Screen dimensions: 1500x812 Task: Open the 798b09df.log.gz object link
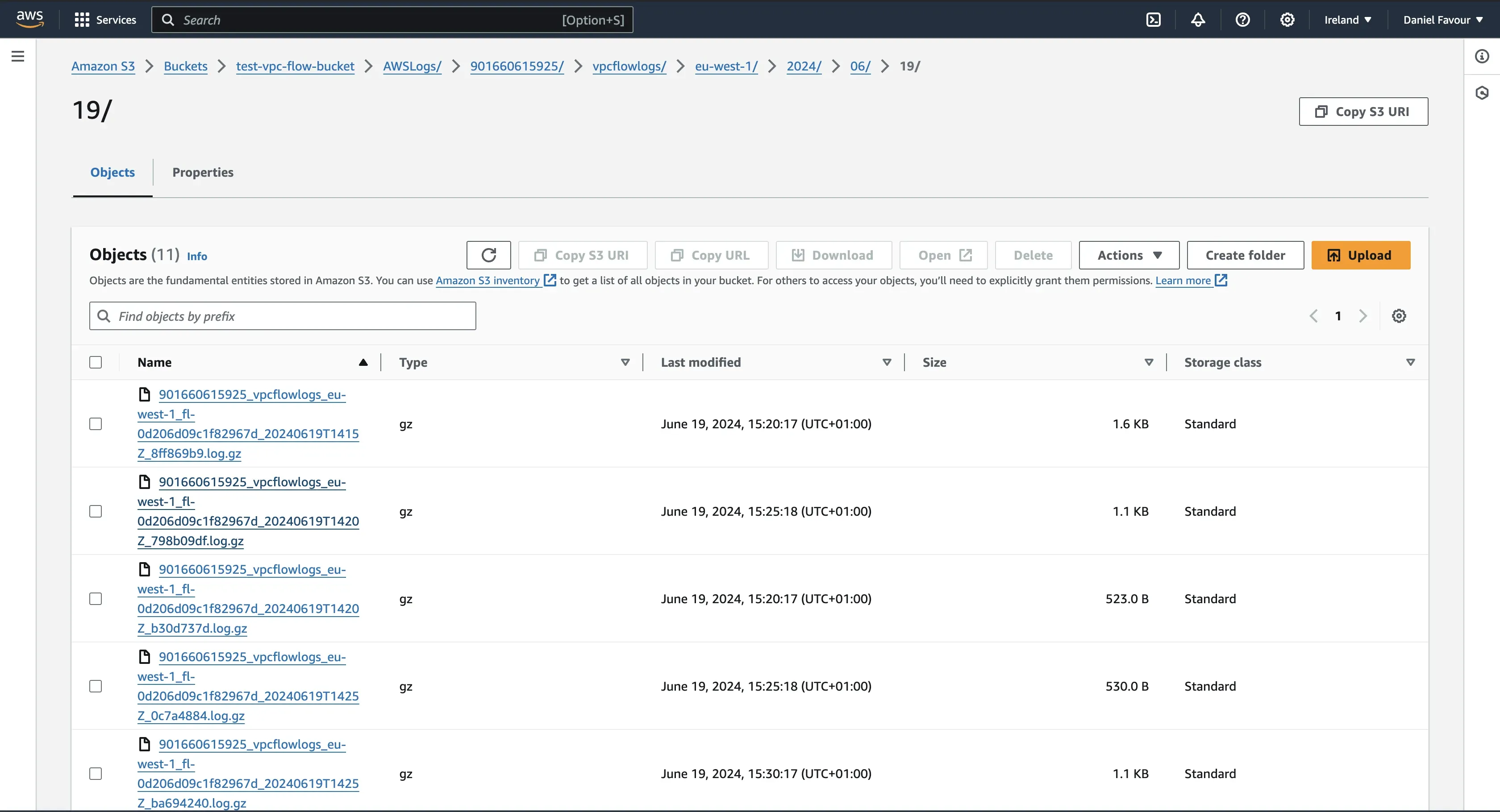coord(248,511)
